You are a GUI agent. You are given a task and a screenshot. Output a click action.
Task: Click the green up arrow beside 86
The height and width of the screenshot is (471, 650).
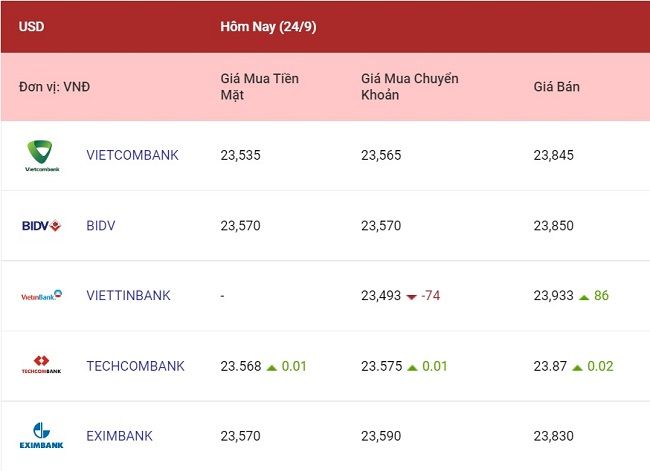point(584,297)
